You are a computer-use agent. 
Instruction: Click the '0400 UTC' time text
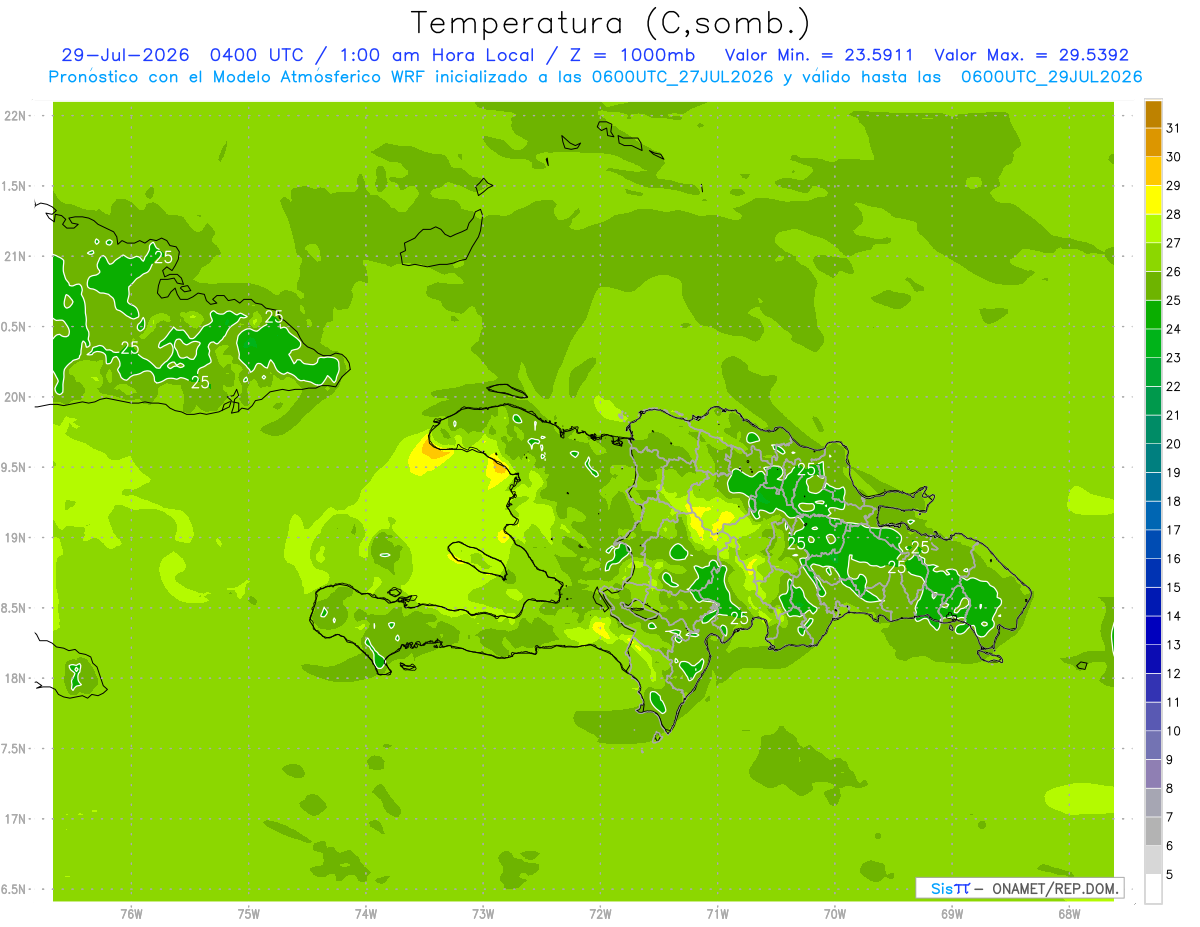(256, 55)
